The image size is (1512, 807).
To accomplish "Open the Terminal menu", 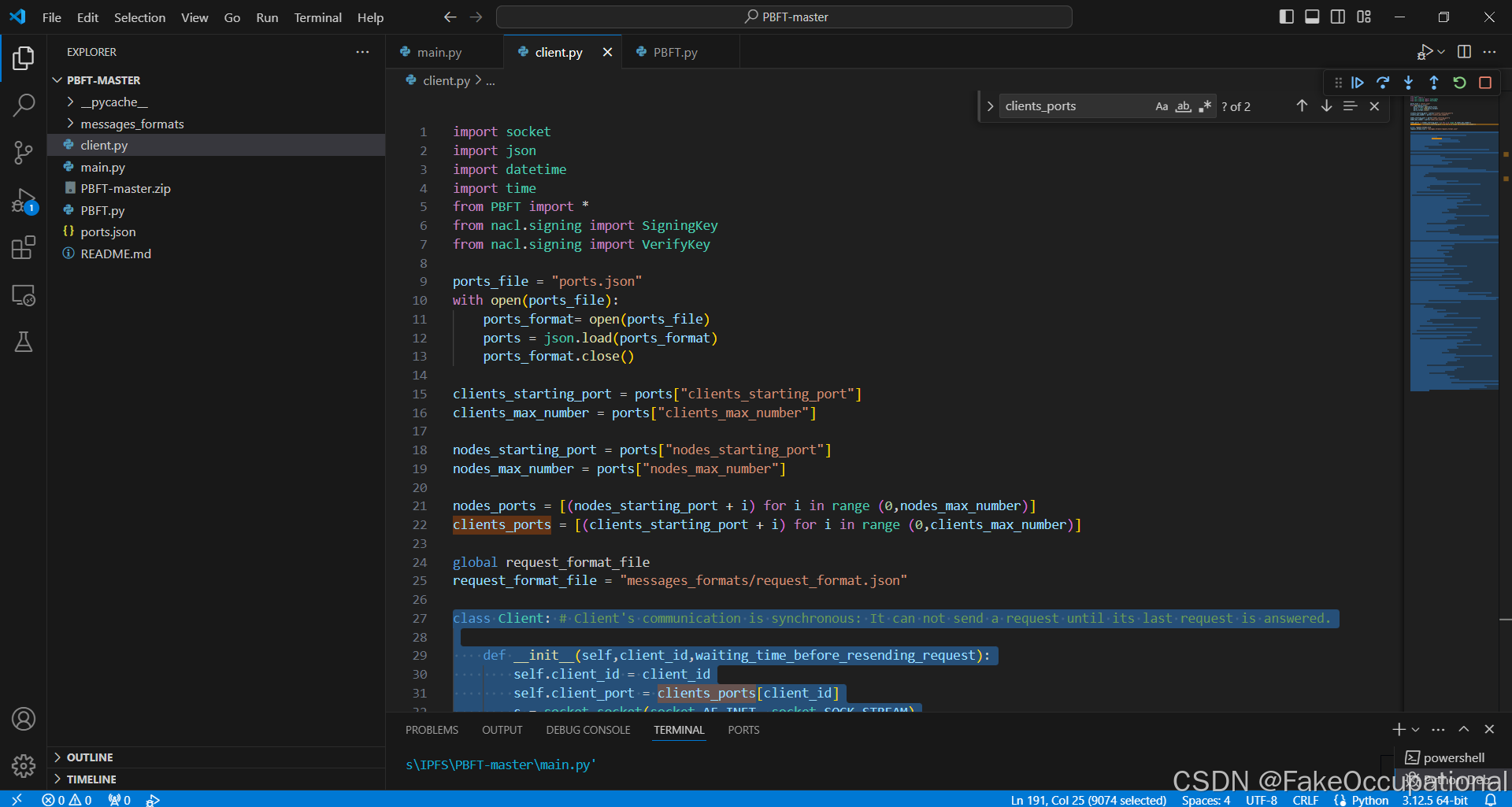I will point(317,17).
